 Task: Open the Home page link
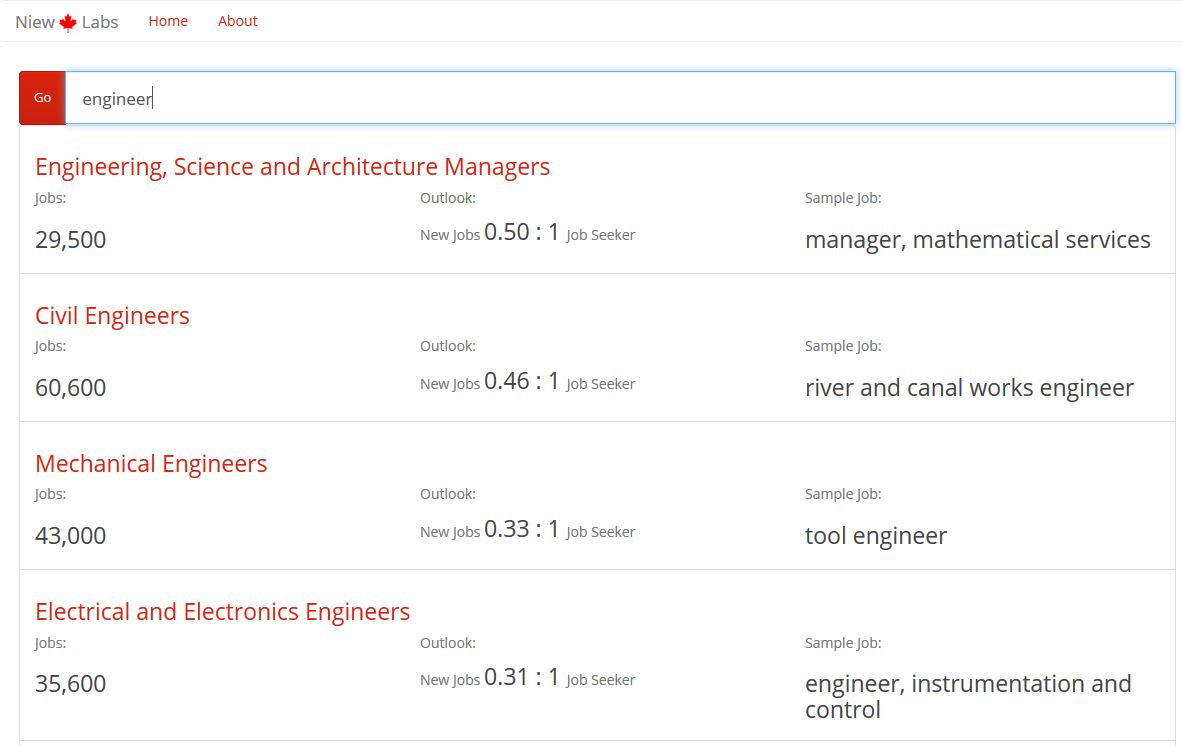pyautogui.click(x=168, y=21)
